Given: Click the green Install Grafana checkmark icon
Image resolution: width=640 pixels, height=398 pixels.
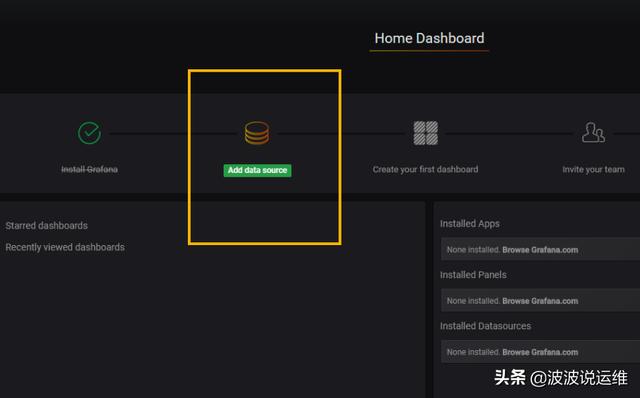Looking at the screenshot, I should (89, 133).
